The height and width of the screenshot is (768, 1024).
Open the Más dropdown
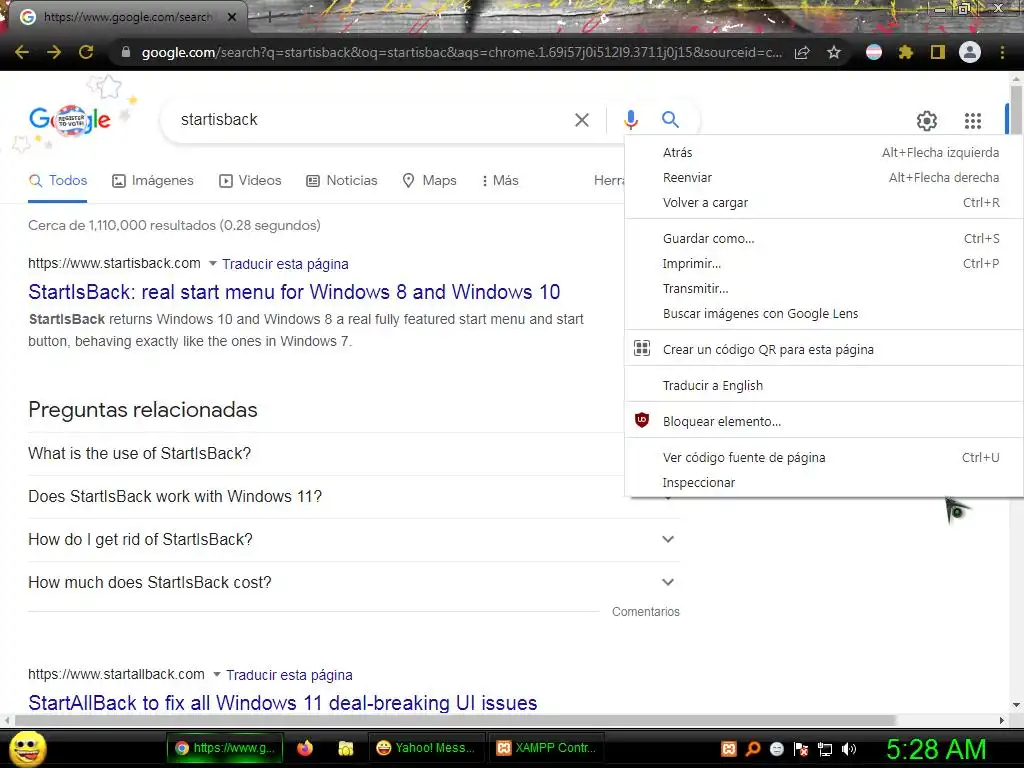tap(500, 181)
